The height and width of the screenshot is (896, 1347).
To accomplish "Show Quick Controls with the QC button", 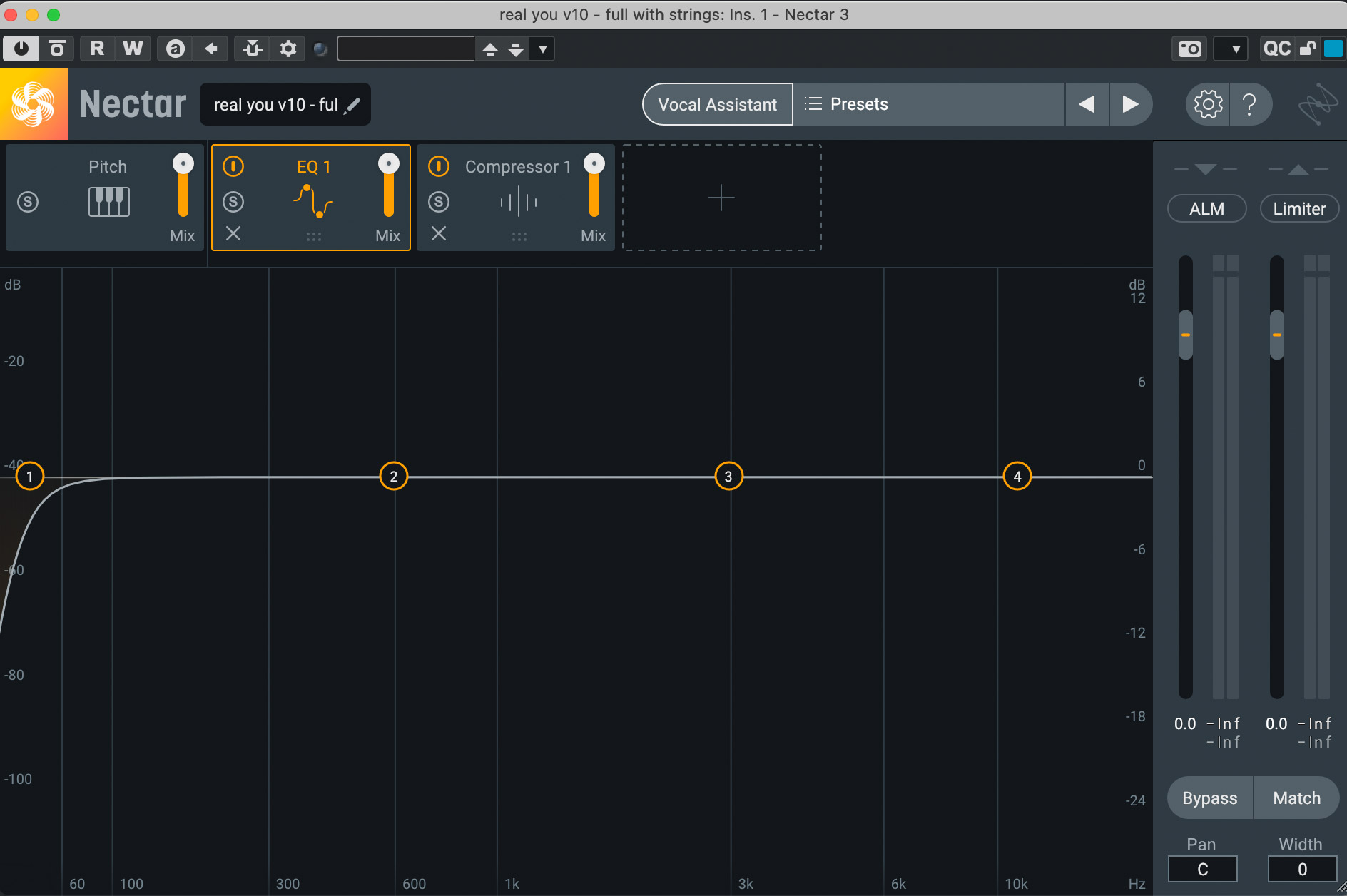I will coord(1276,49).
